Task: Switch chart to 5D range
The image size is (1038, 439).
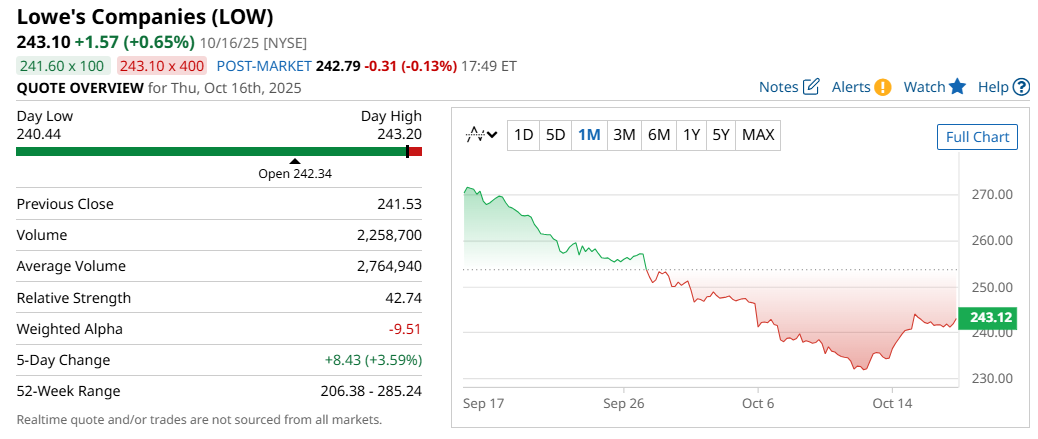Action: click(556, 135)
